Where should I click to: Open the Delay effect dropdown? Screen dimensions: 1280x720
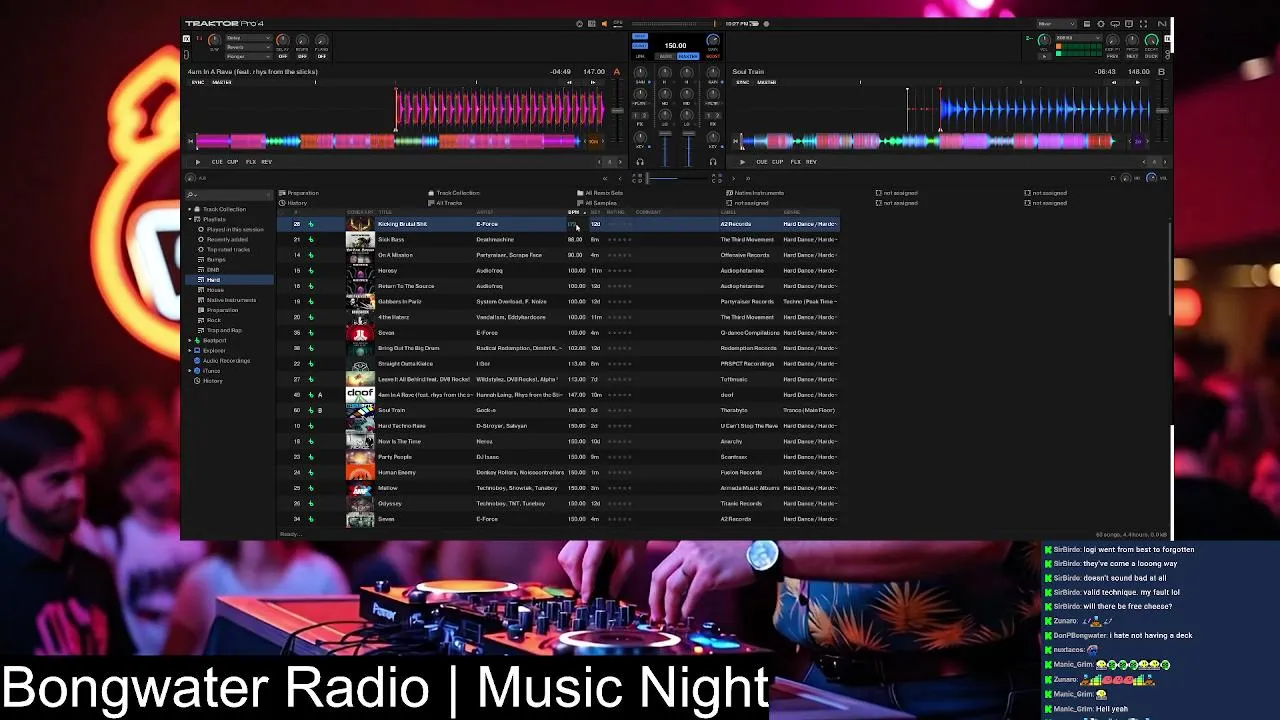(248, 38)
